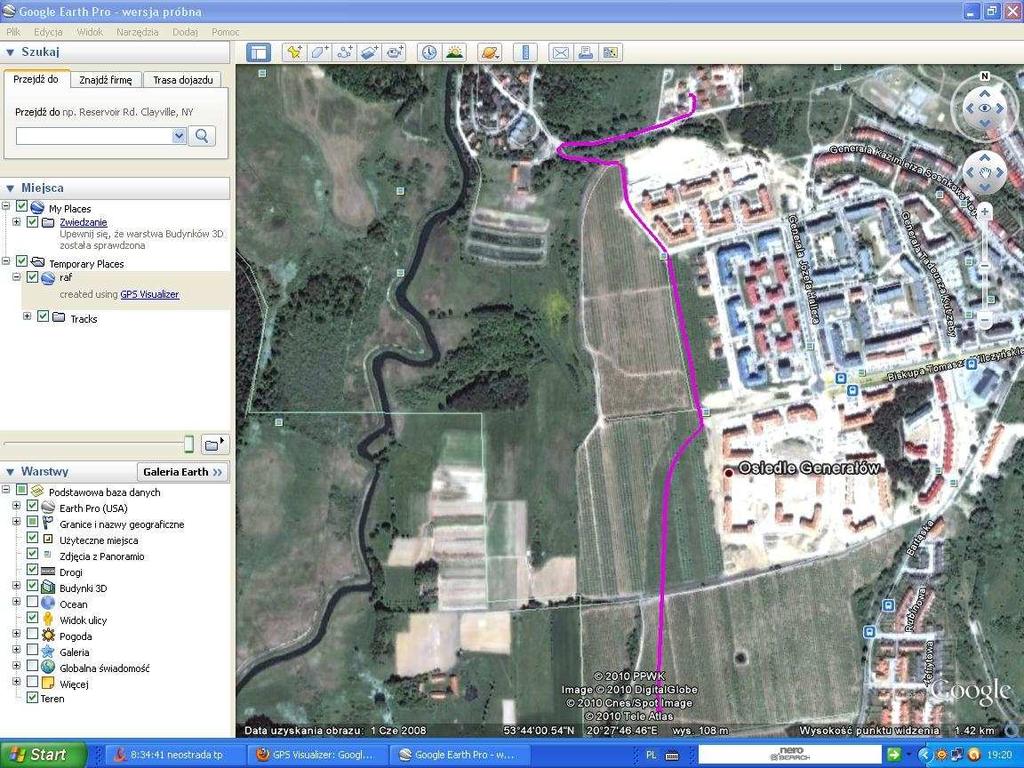The image size is (1024, 768).
Task: Collapse the Warstwy panel triangle
Action: [x=10, y=472]
